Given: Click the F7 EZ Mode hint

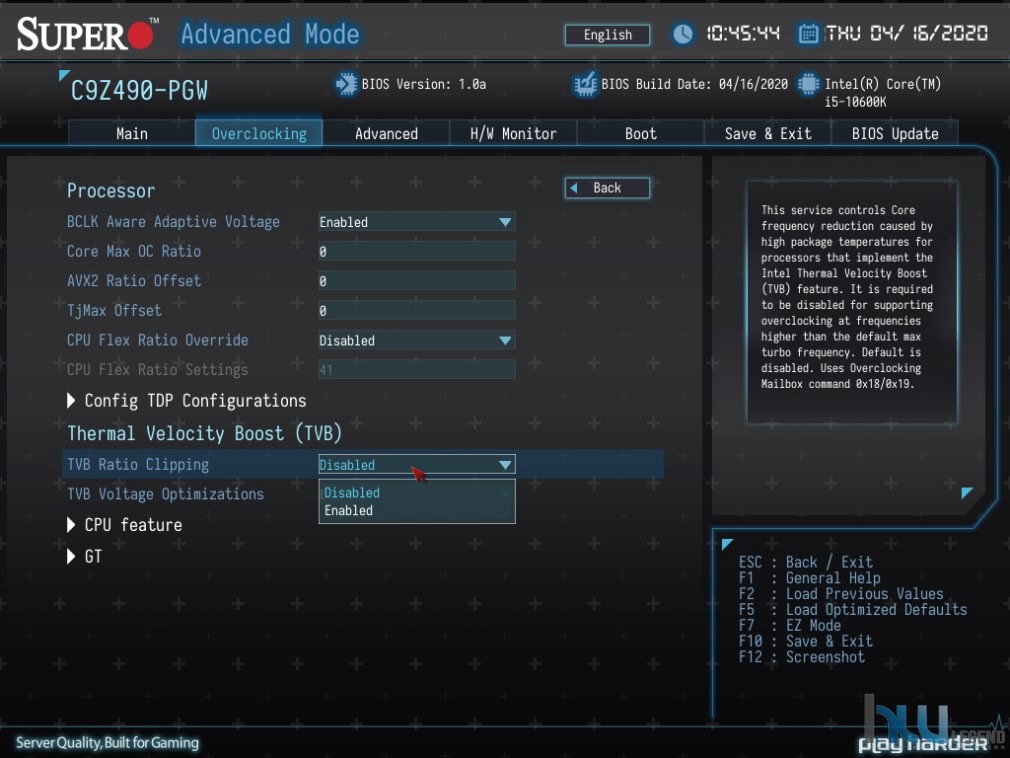Looking at the screenshot, I should [x=790, y=625].
